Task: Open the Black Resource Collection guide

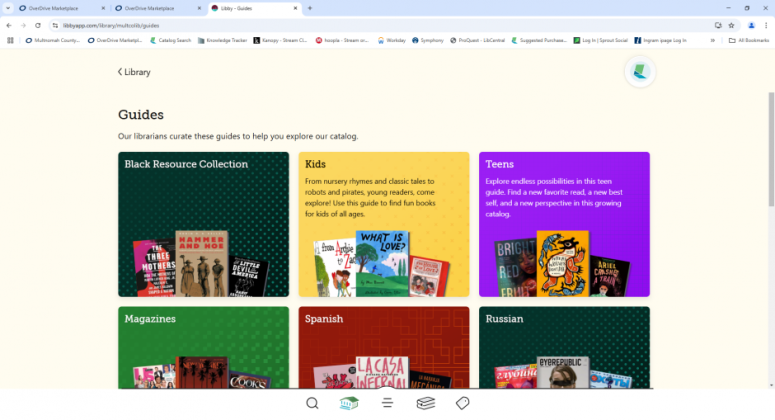Action: [x=203, y=224]
